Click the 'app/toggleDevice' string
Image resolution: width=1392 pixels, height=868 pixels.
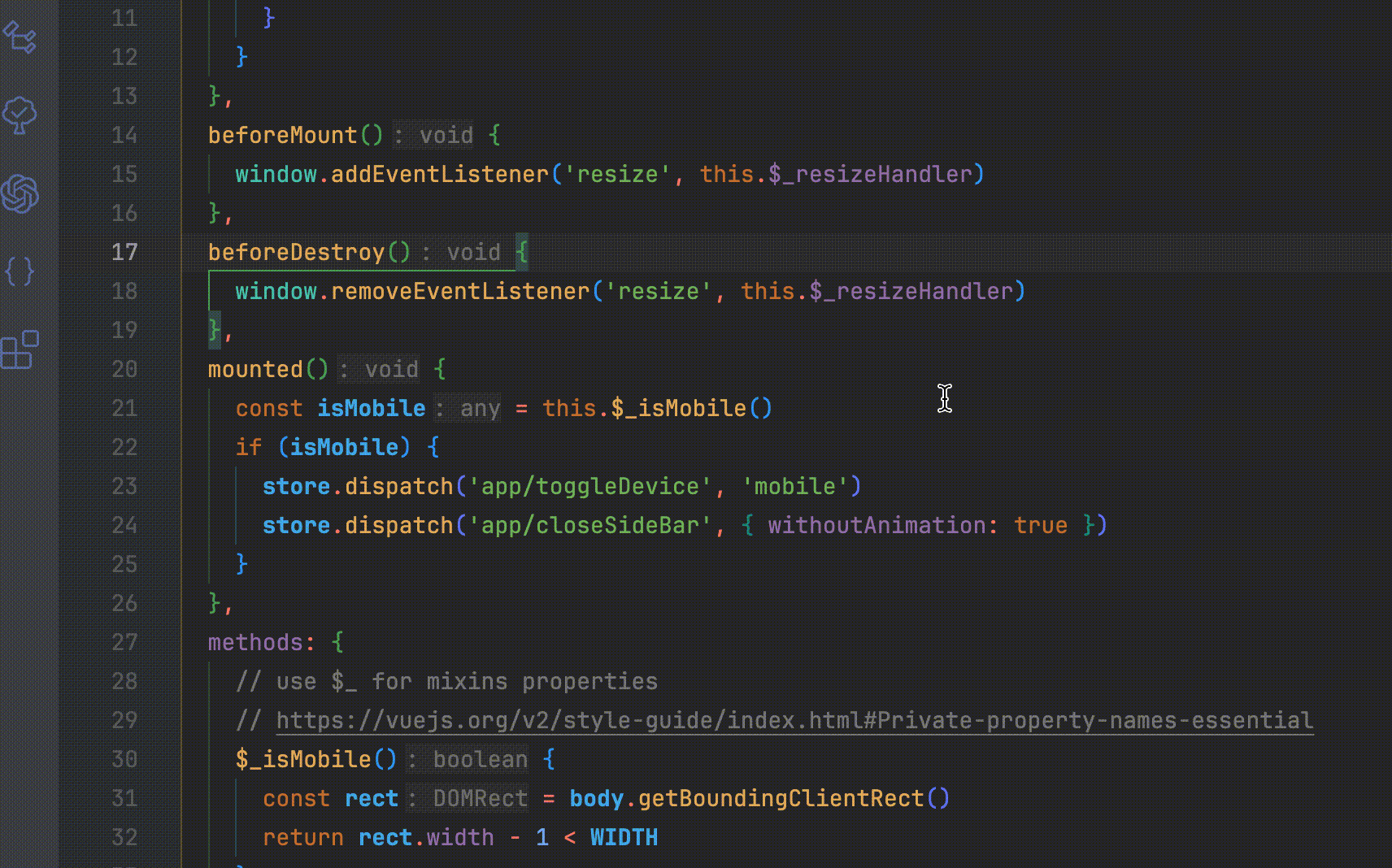[x=590, y=486]
